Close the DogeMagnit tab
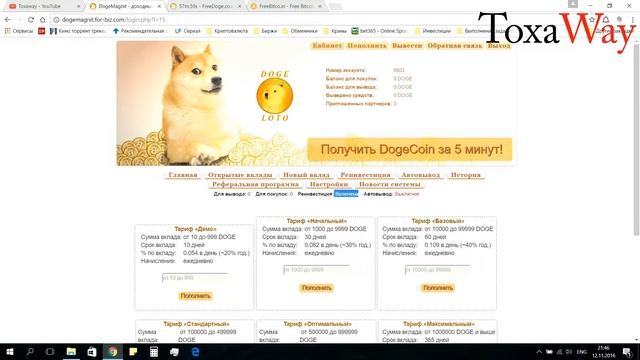This screenshot has width=640, height=360. pos(159,6)
